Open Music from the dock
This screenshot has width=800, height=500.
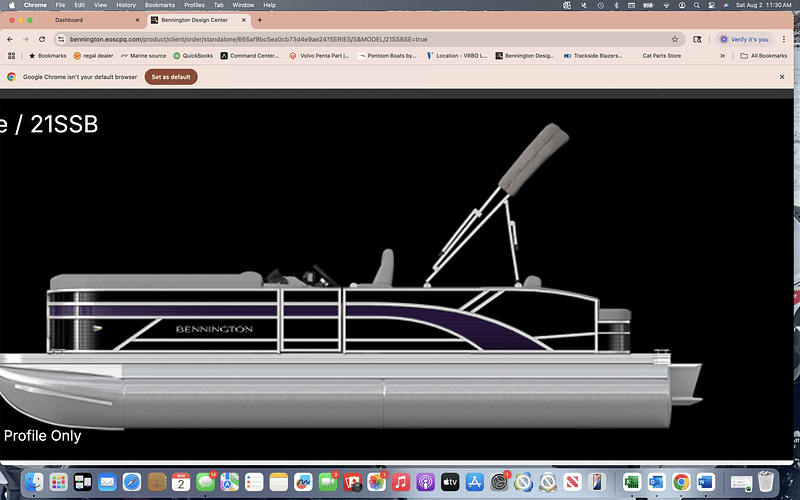point(401,482)
